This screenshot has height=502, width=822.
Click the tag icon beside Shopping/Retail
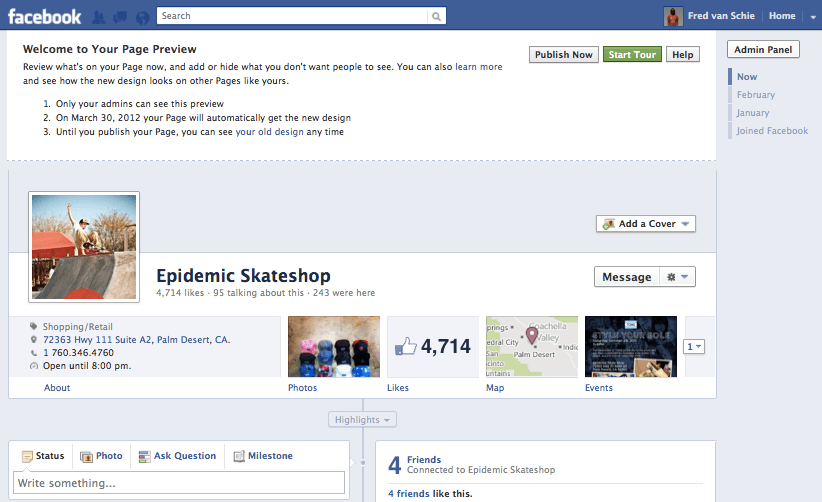coord(34,326)
